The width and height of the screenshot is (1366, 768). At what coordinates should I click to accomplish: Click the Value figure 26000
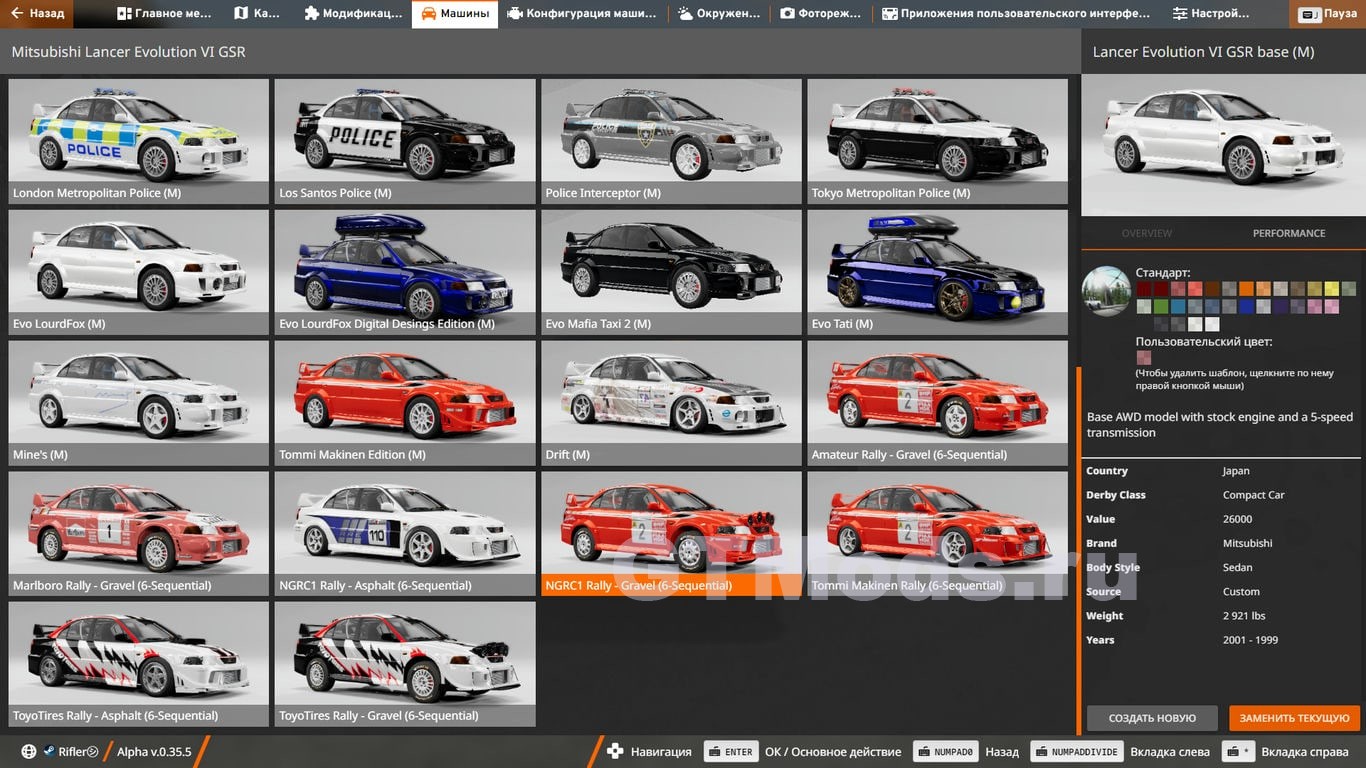point(1237,519)
